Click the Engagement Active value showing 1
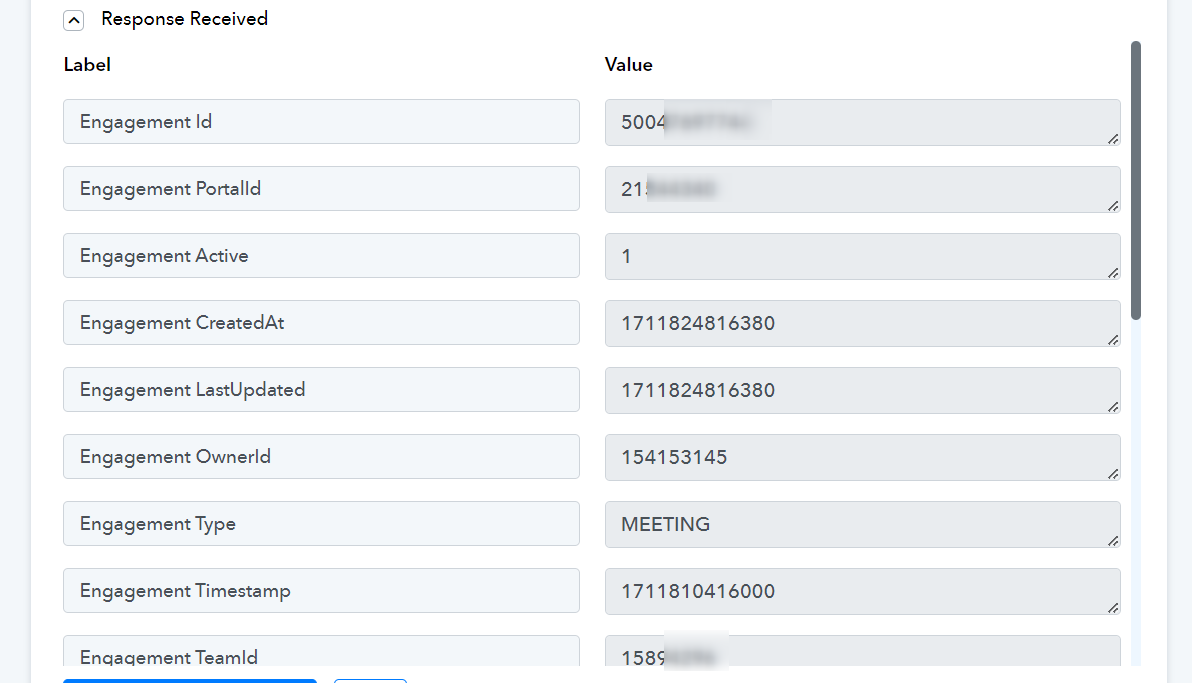The height and width of the screenshot is (683, 1192). click(x=863, y=256)
